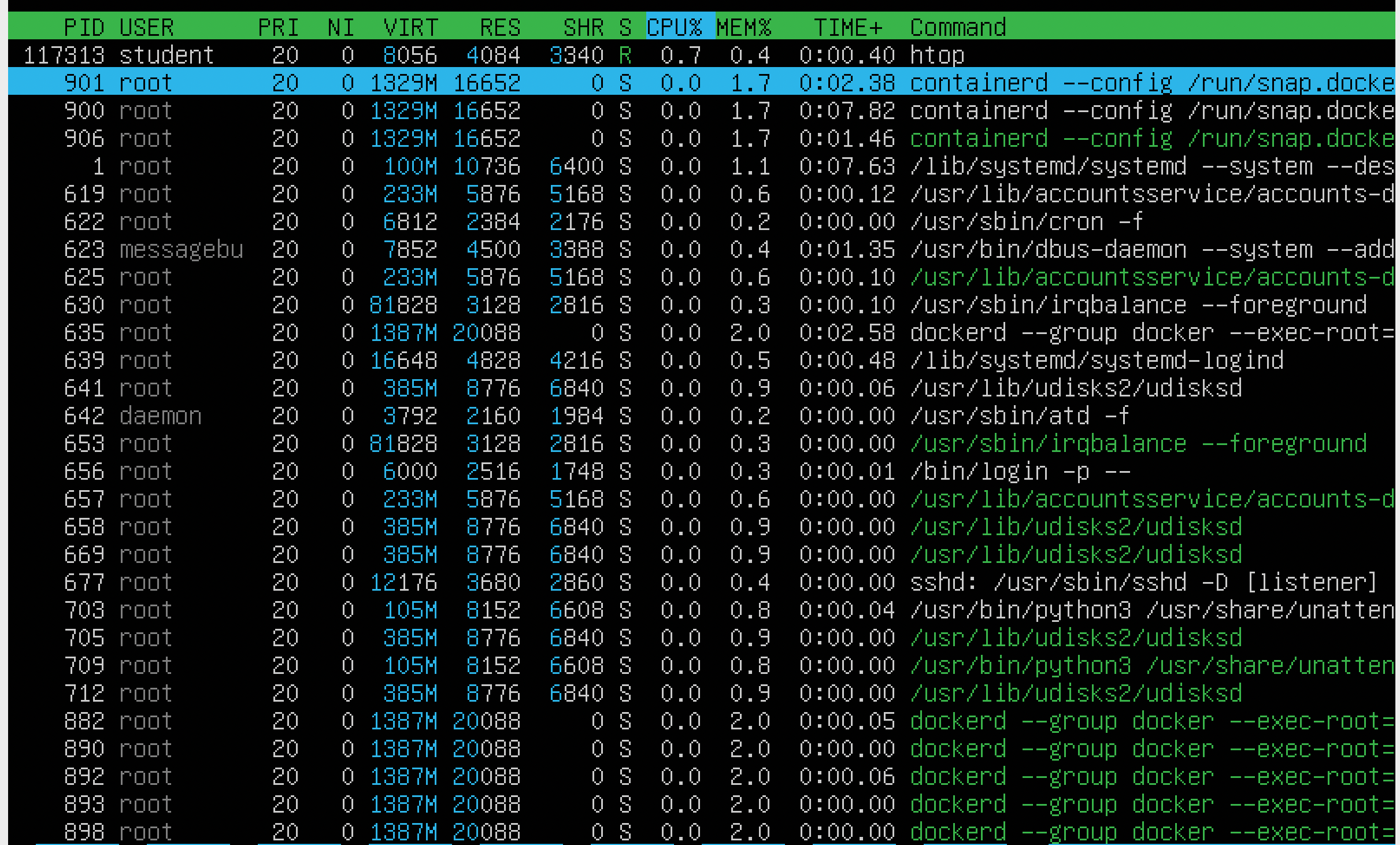The width and height of the screenshot is (1400, 845).
Task: Select dockerd row PID 635
Action: point(702,332)
